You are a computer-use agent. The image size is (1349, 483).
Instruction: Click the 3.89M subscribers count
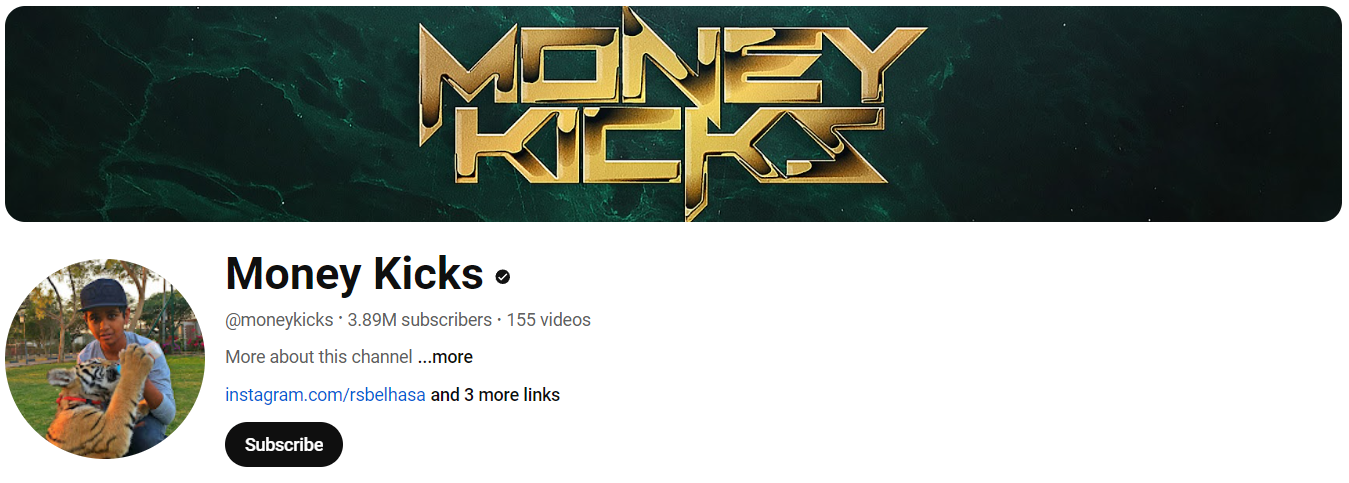coord(420,320)
